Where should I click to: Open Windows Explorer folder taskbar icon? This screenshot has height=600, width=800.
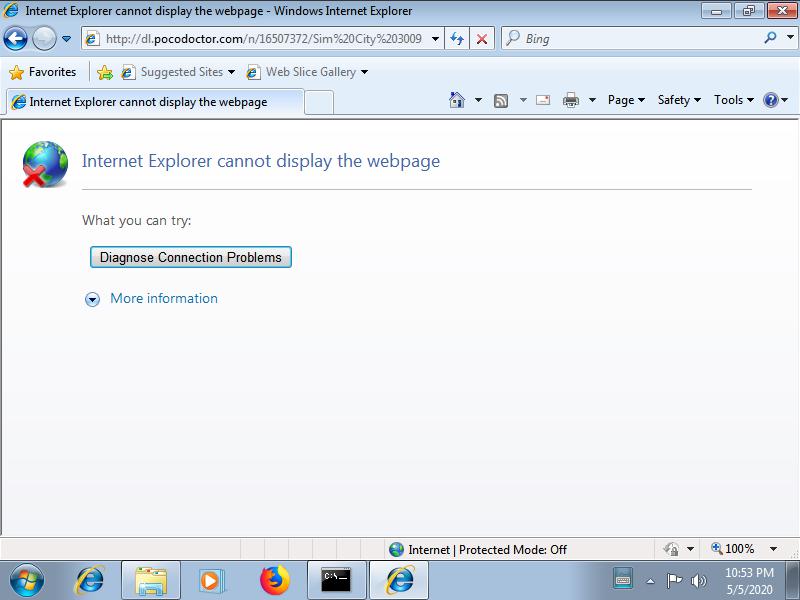pos(151,581)
